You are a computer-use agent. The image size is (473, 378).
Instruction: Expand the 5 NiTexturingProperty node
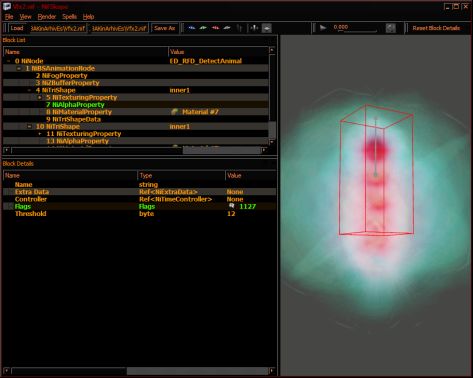pyautogui.click(x=40, y=97)
